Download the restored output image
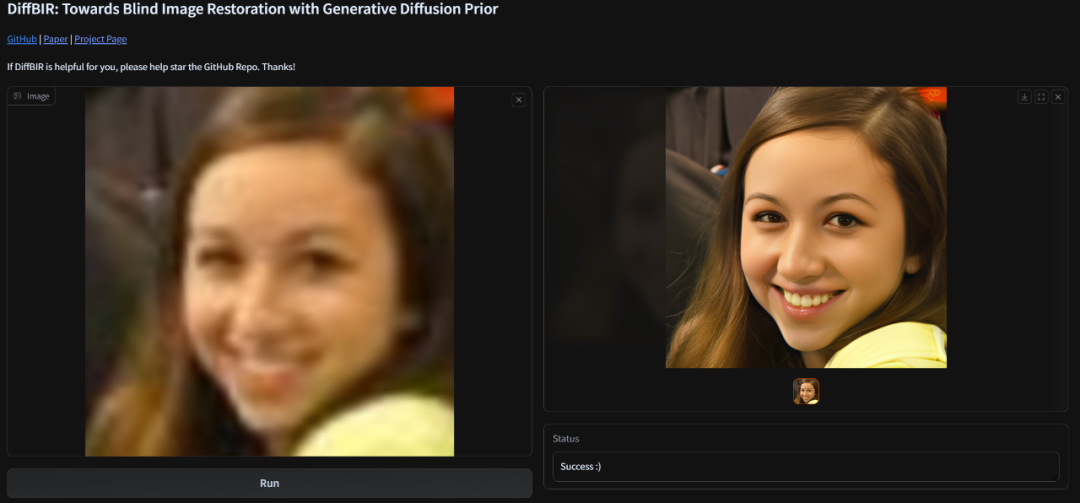The image size is (1080, 503). 1024,97
